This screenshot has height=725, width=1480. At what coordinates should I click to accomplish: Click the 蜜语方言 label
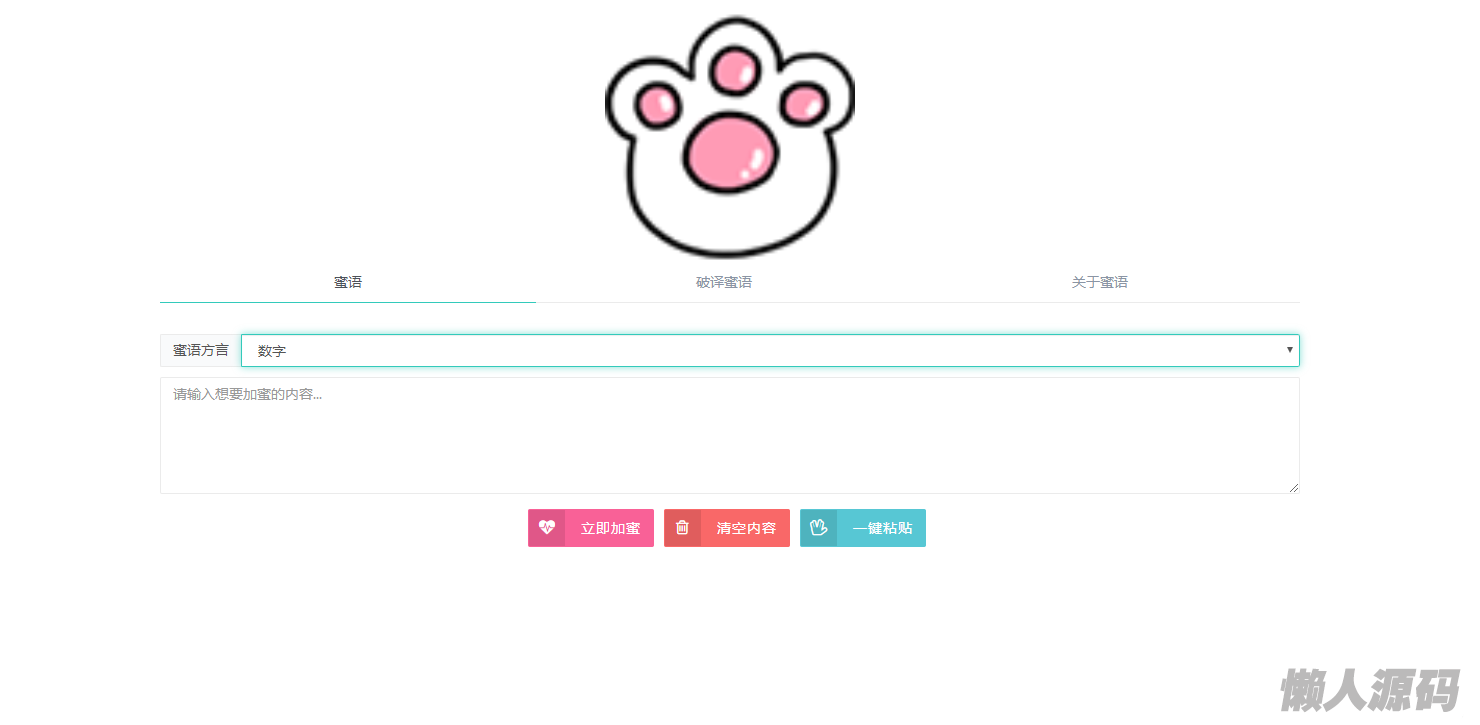point(200,350)
